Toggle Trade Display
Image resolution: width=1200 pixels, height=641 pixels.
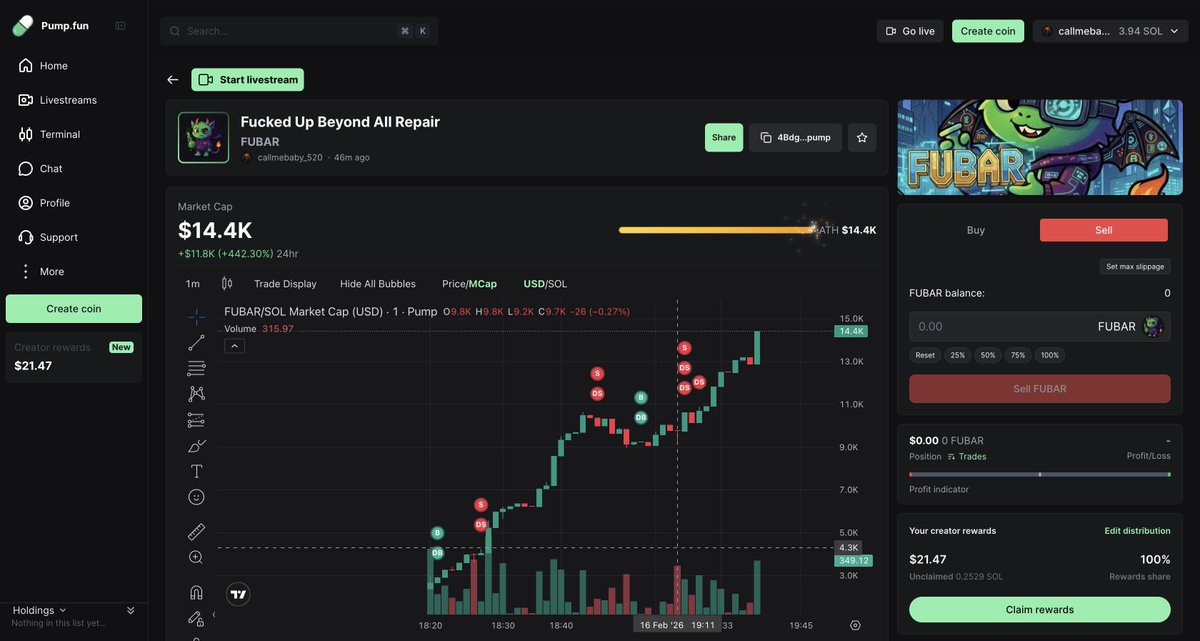[285, 284]
